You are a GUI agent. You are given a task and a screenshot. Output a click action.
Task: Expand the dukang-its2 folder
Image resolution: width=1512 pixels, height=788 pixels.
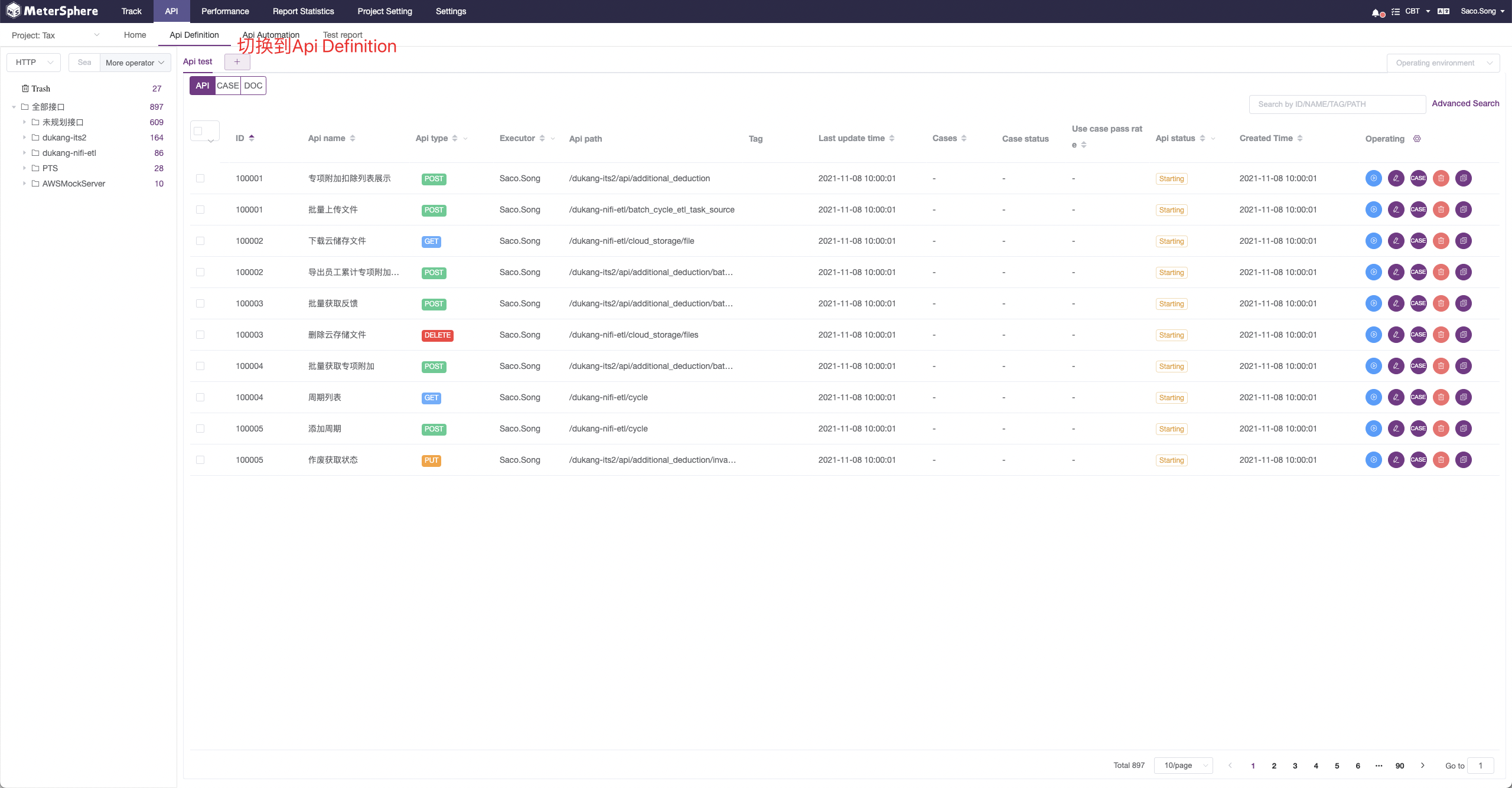pyautogui.click(x=24, y=138)
